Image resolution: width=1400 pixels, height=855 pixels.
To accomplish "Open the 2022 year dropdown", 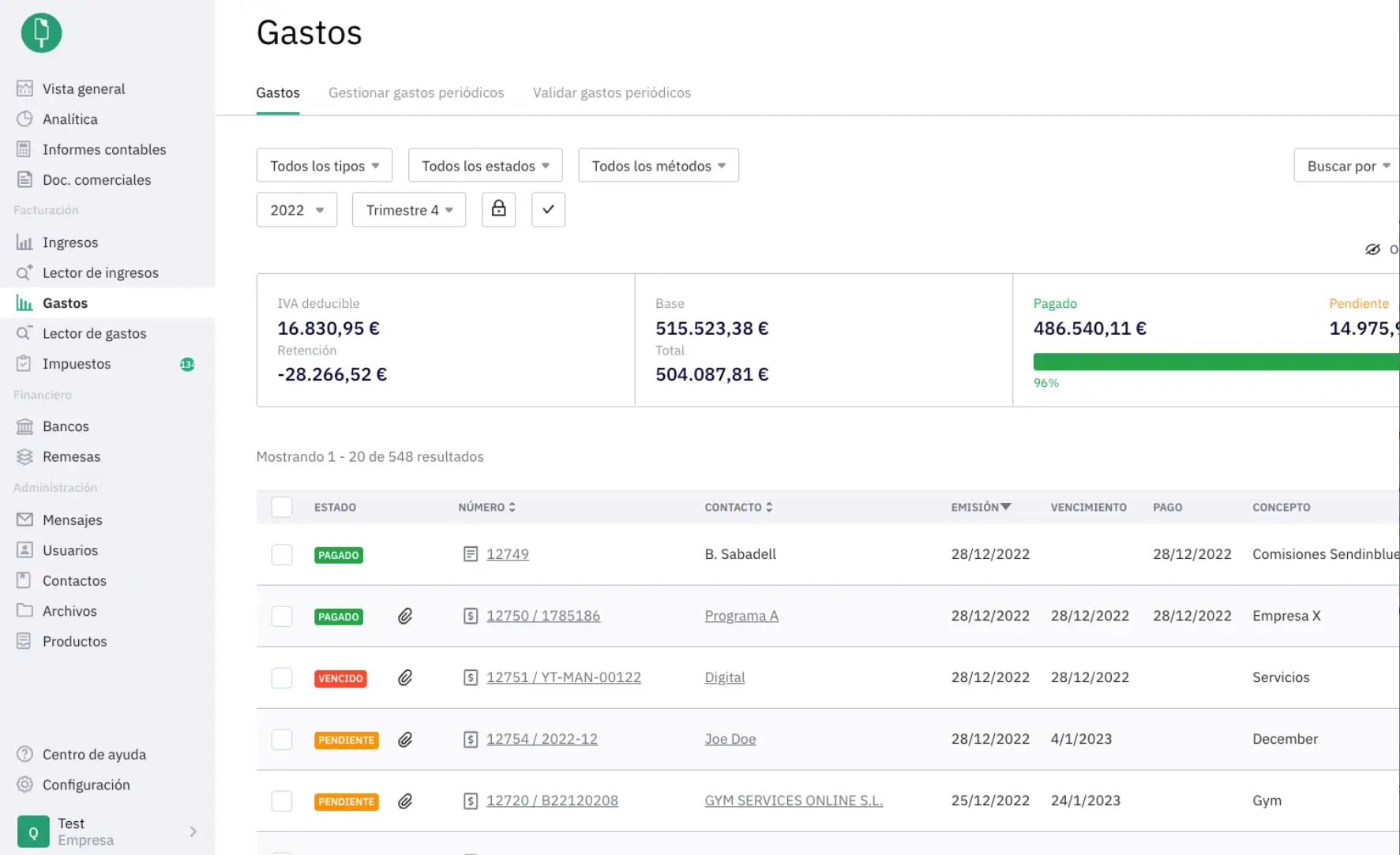I will 297,209.
